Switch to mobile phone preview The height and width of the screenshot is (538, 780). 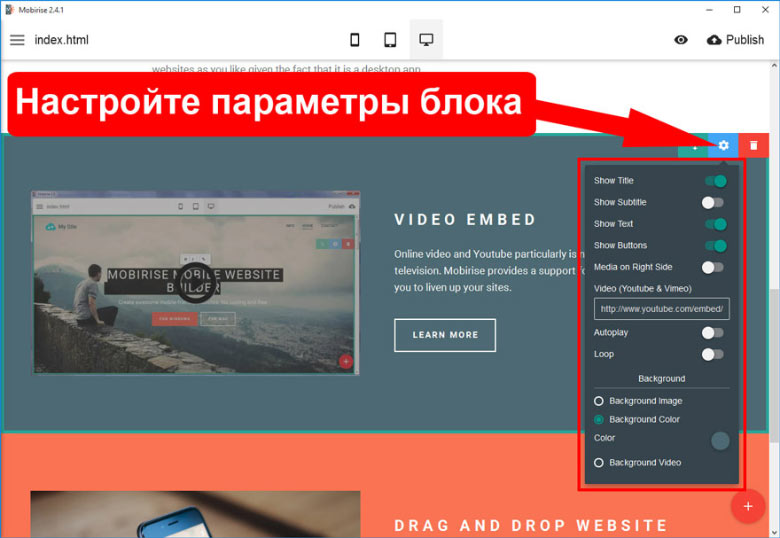tap(354, 40)
